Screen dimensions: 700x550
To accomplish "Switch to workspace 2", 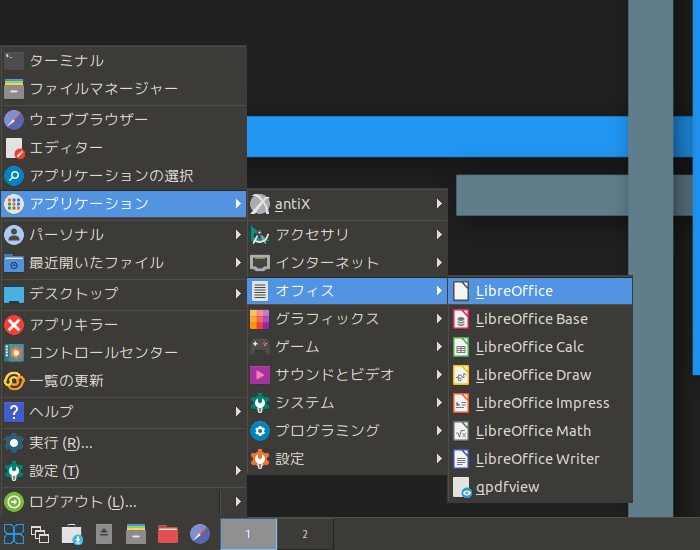I will pos(305,534).
